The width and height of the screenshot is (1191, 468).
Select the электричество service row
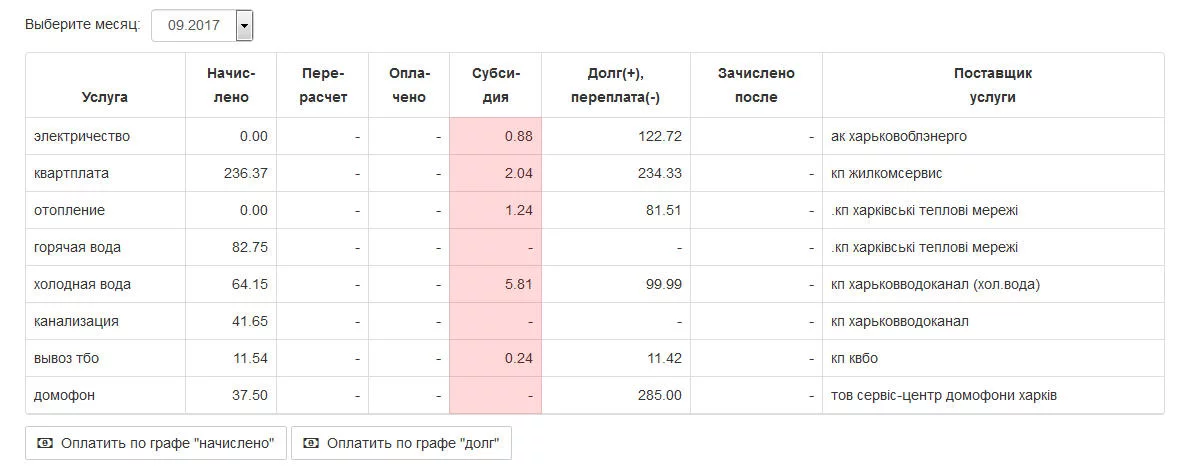click(x=595, y=137)
